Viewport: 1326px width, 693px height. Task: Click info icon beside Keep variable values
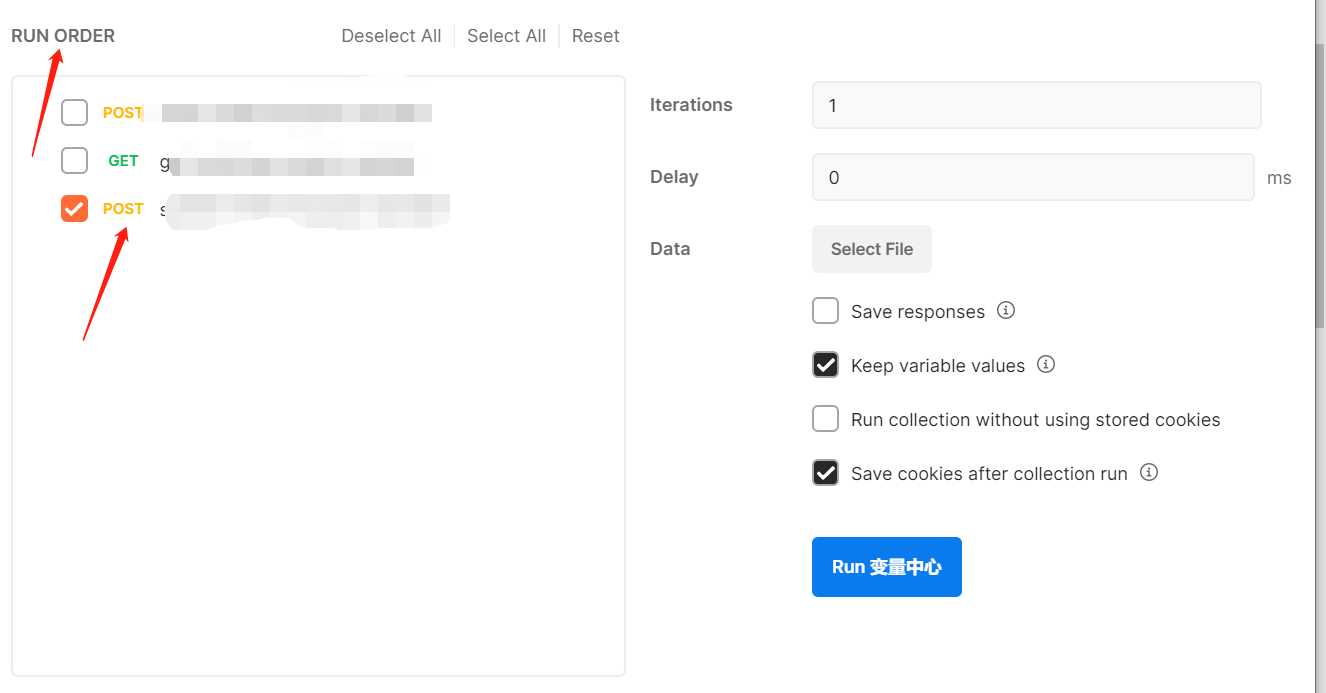tap(1046, 365)
